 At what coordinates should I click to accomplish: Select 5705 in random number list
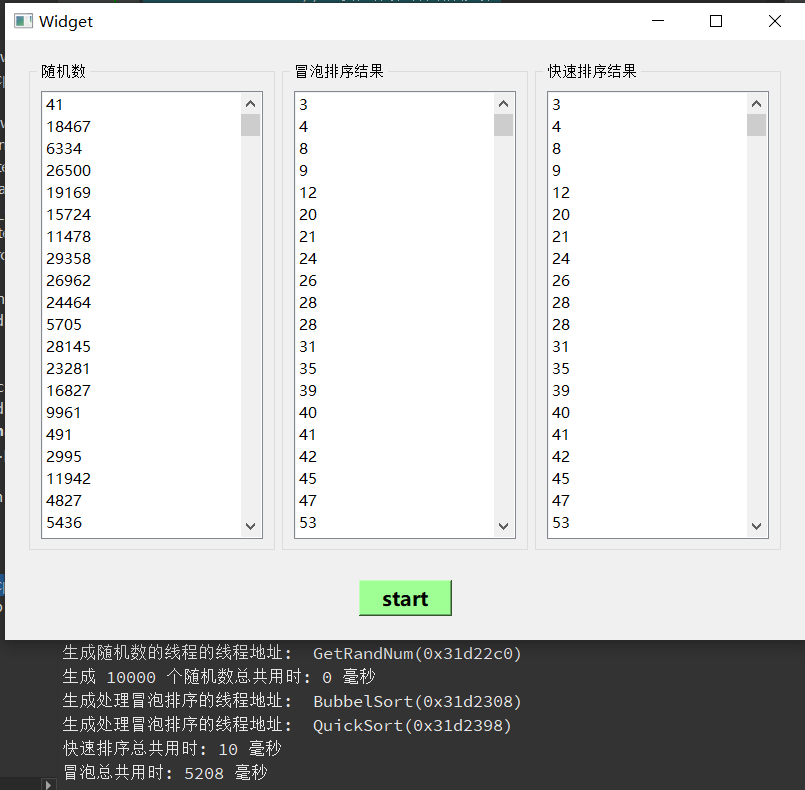coord(141,324)
